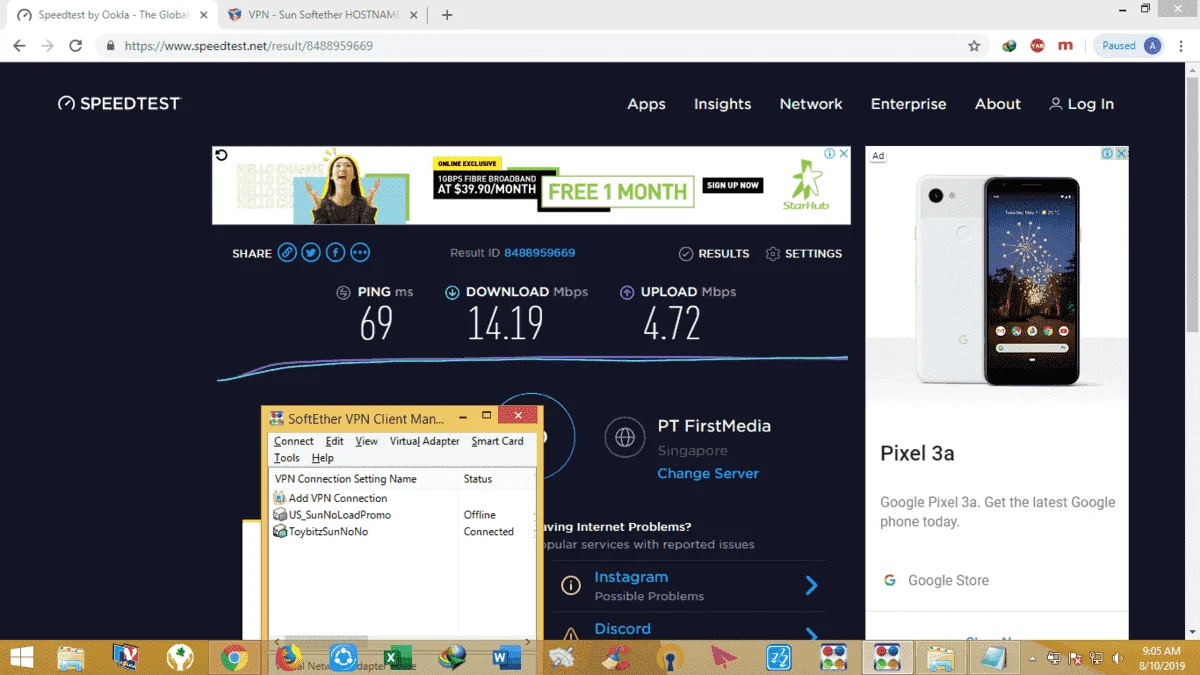Open the AdChoices icon on StarHub banner
1200x675 pixels.
point(830,154)
